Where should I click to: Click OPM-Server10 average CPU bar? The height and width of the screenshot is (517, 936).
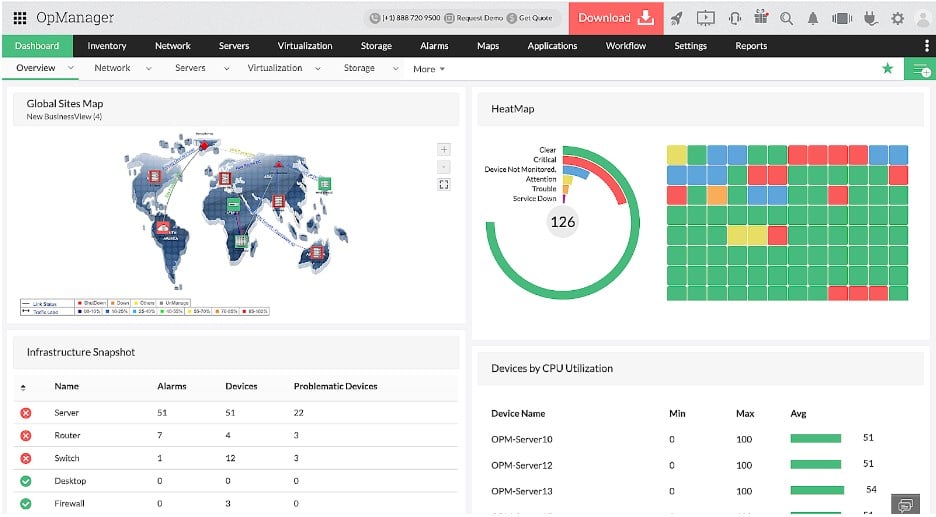tap(815, 439)
